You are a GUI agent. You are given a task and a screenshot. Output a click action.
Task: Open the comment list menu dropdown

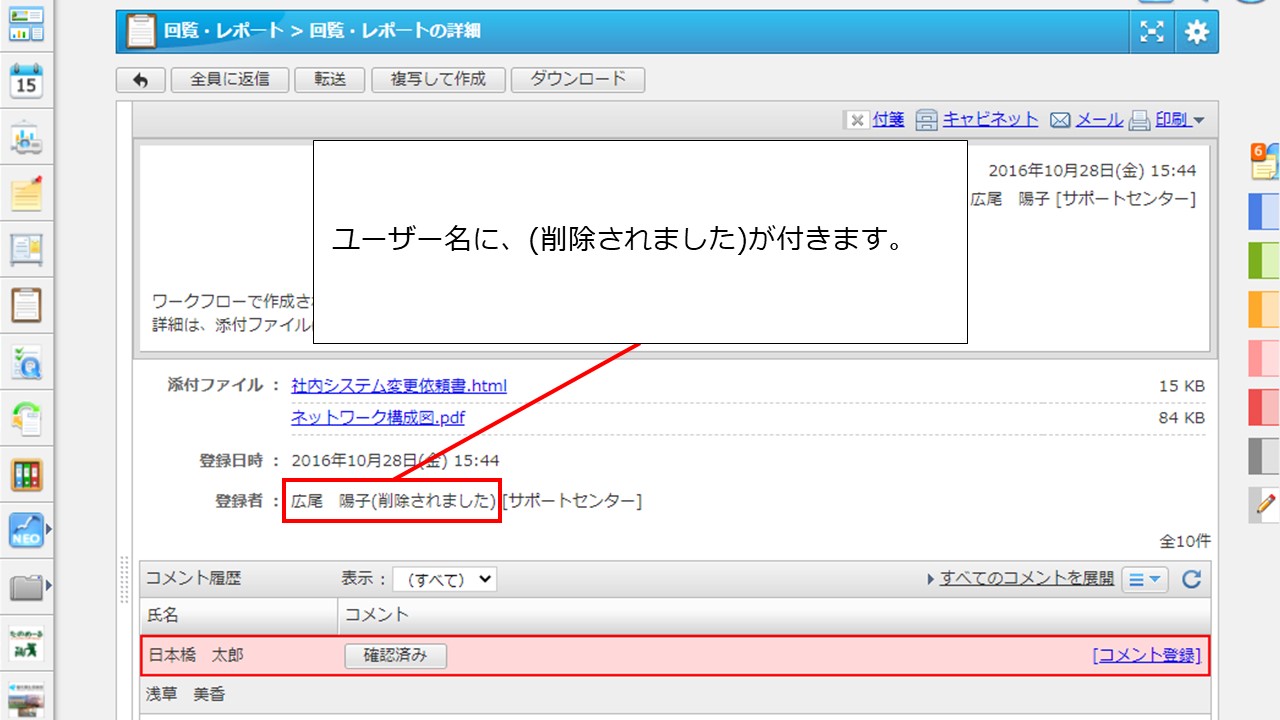(1145, 579)
